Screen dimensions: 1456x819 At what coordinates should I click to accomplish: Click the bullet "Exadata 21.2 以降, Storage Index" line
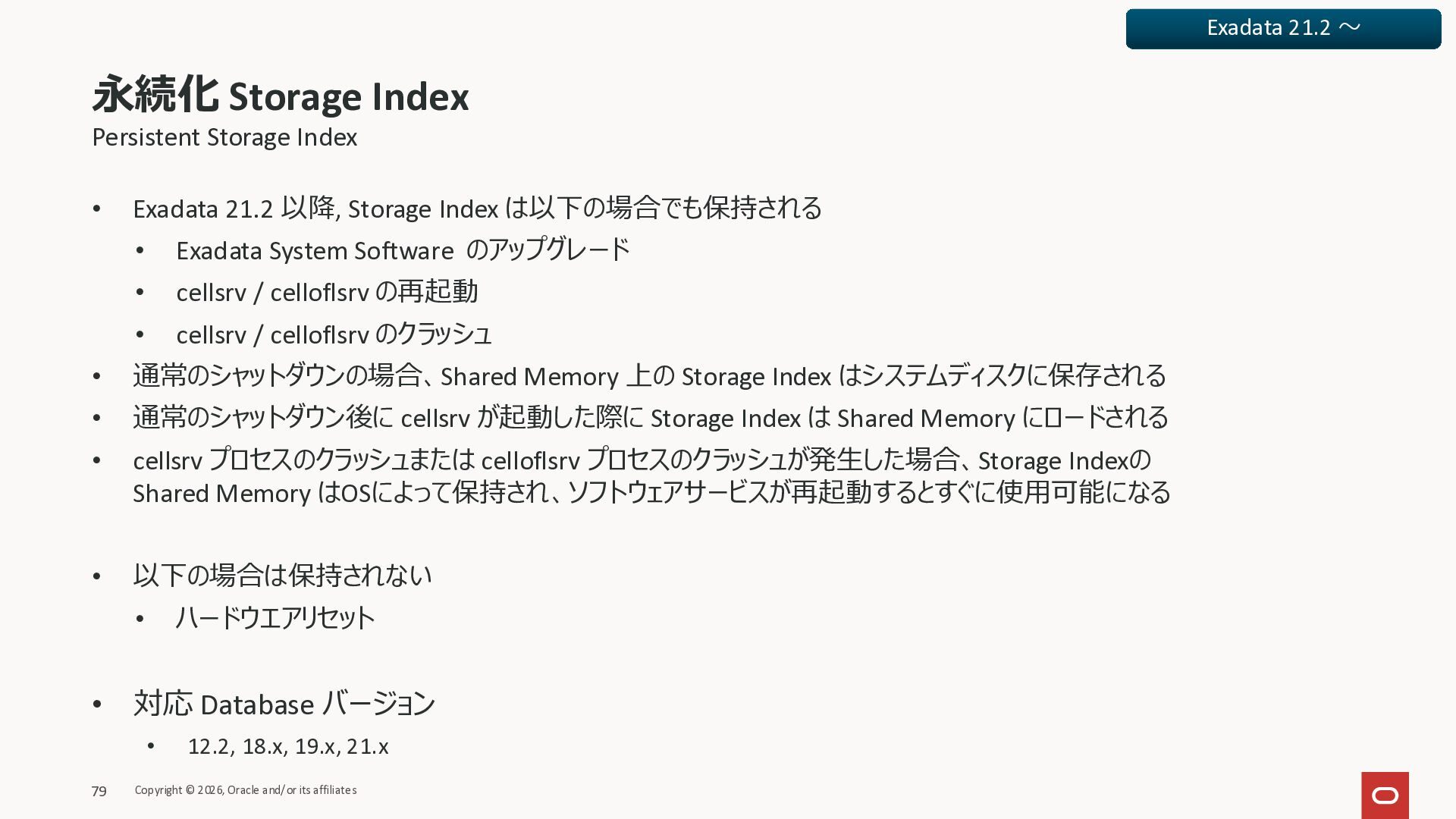pos(477,209)
